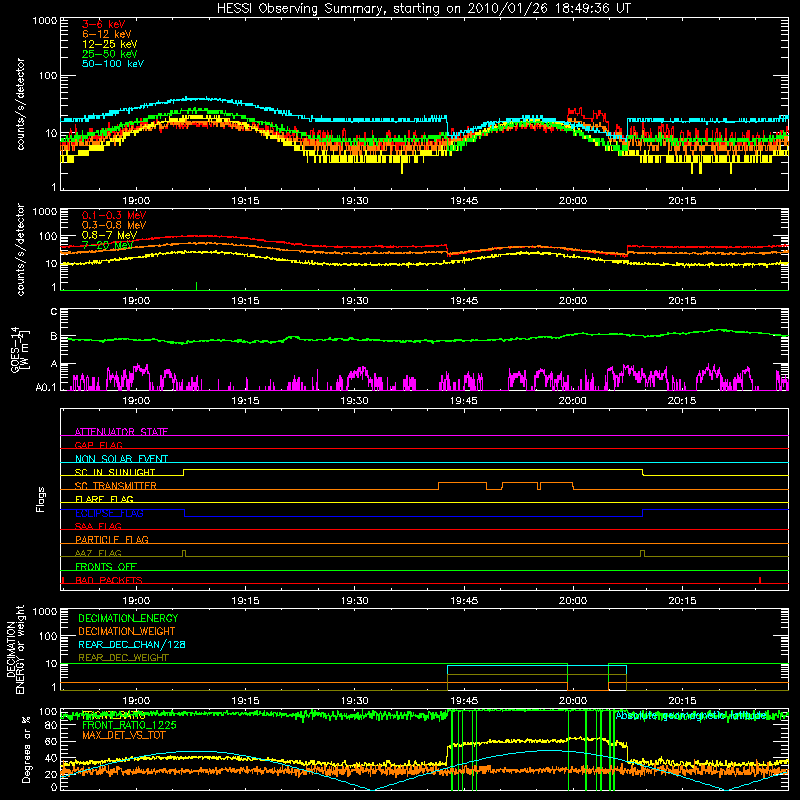Click the 25-50 keV legend entry
Image resolution: width=800 pixels, height=800 pixels.
[x=109, y=54]
